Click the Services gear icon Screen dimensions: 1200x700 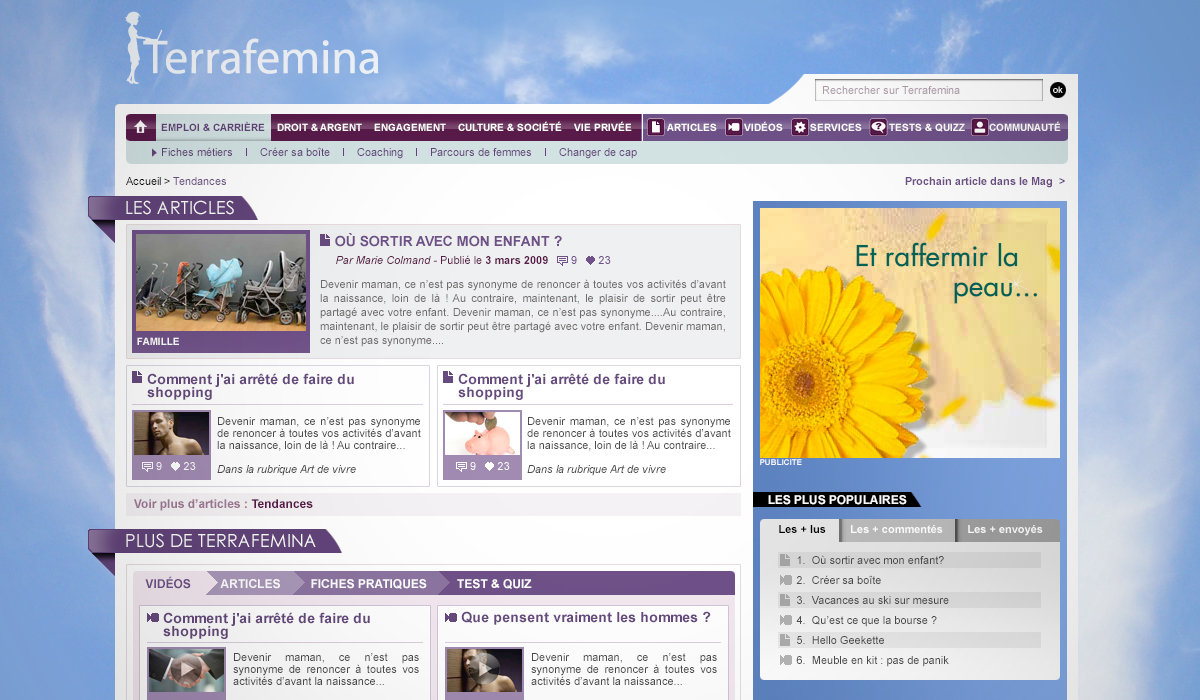[800, 127]
